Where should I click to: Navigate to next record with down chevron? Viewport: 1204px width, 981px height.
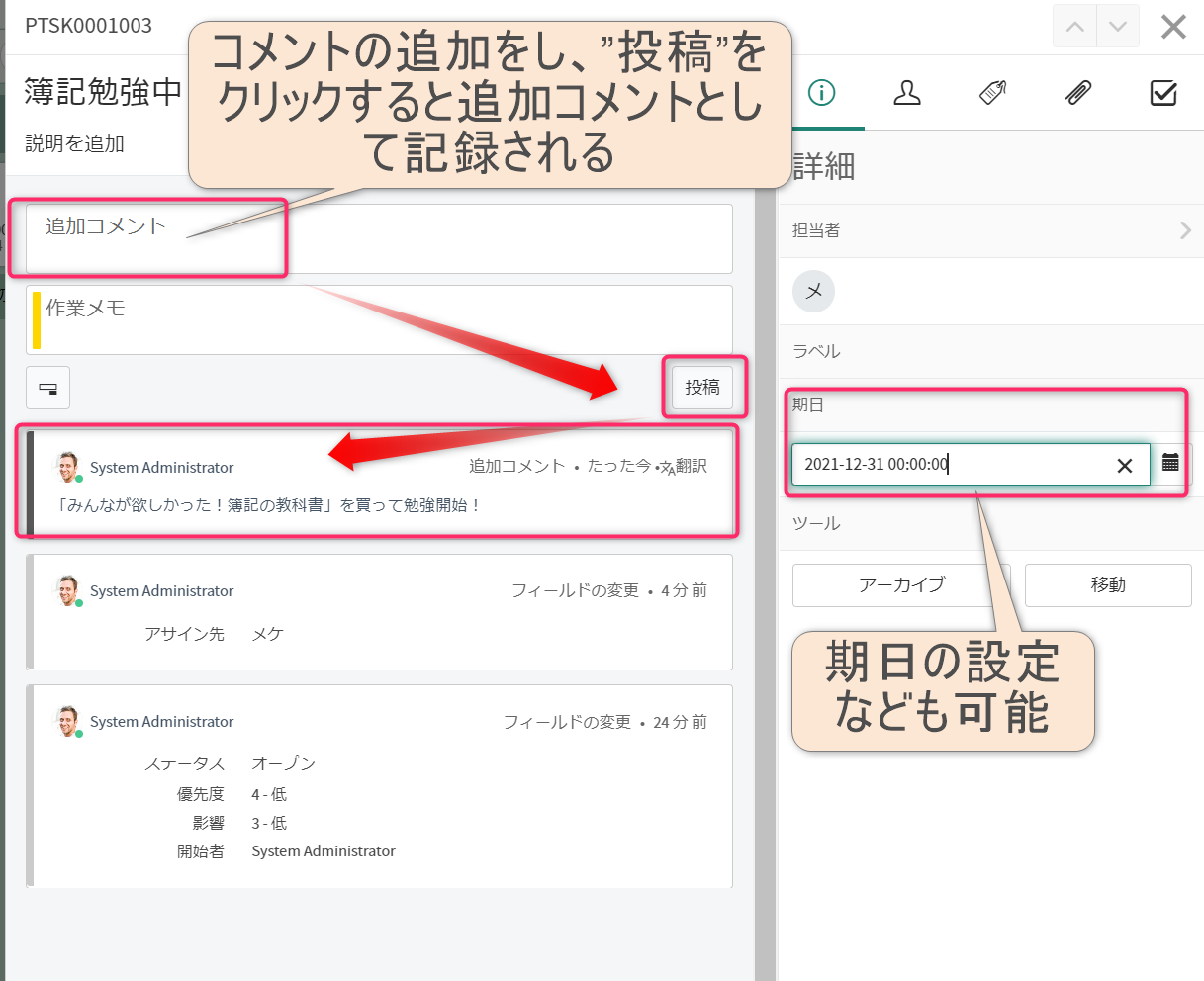(1117, 26)
